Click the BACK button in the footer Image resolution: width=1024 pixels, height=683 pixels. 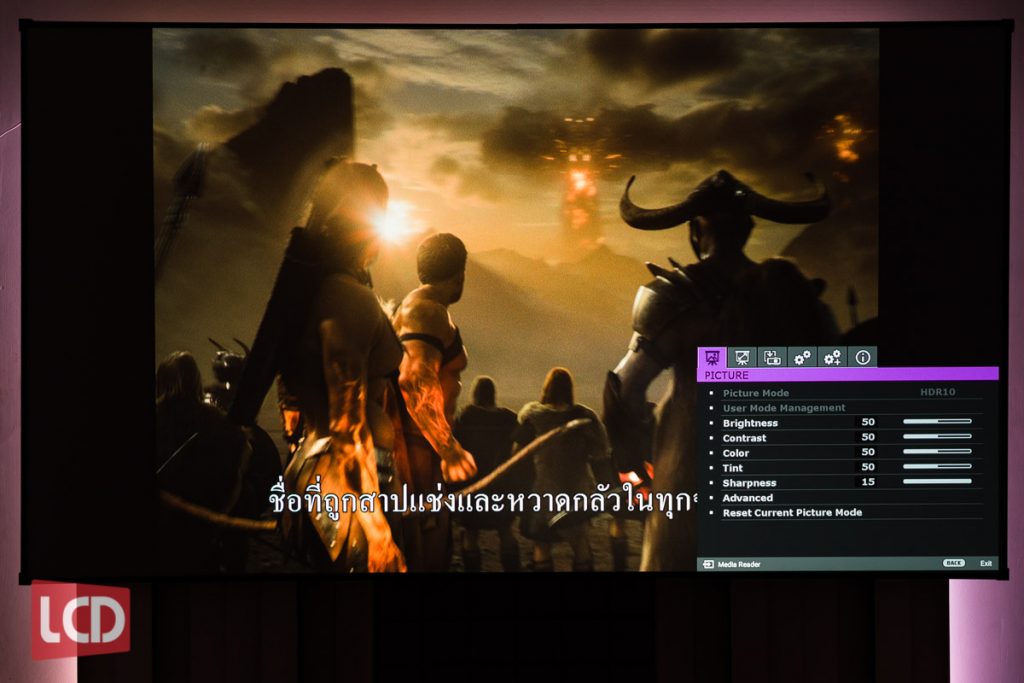click(x=953, y=563)
